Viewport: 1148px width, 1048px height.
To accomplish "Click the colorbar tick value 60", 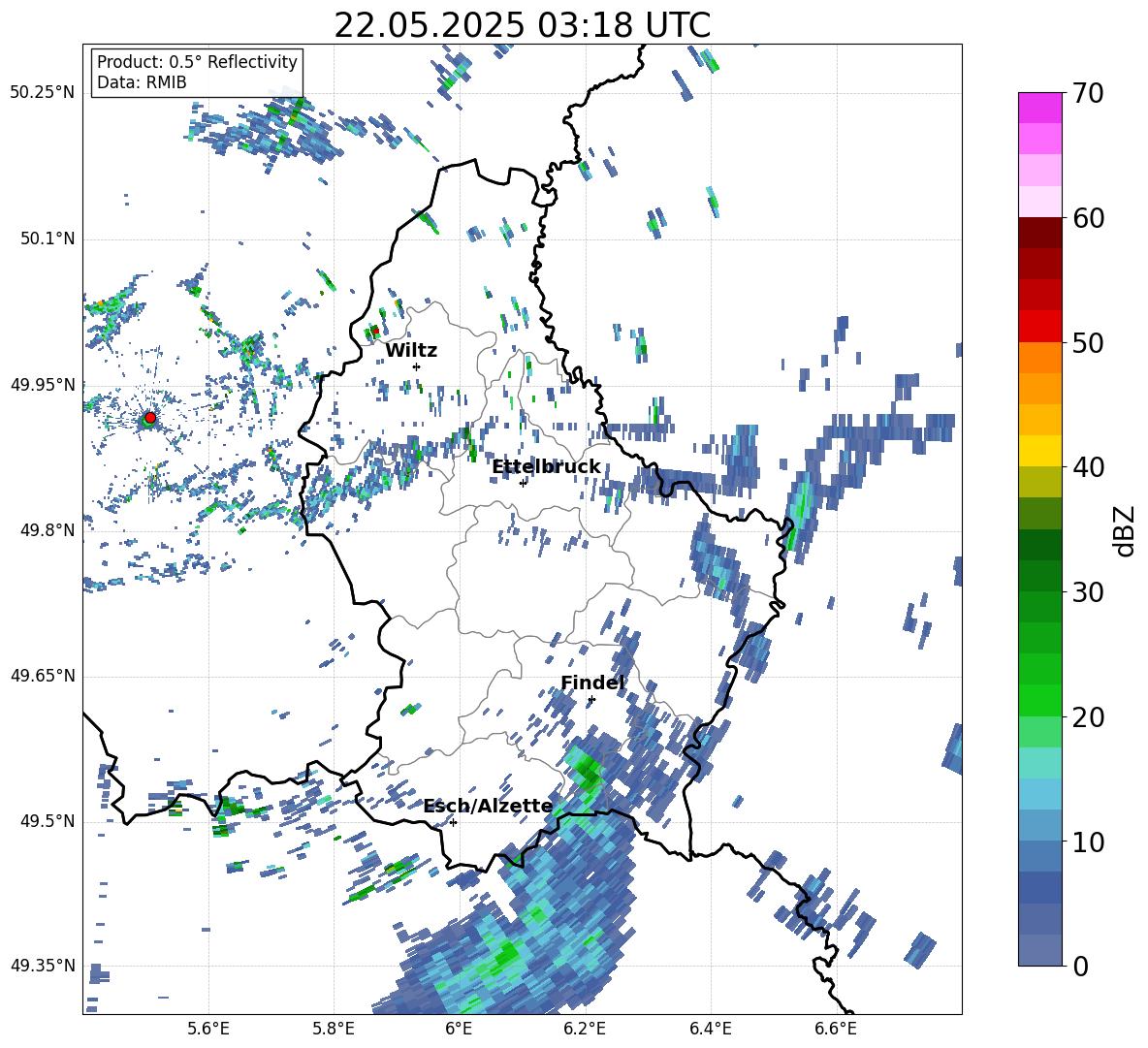I will tap(1088, 218).
